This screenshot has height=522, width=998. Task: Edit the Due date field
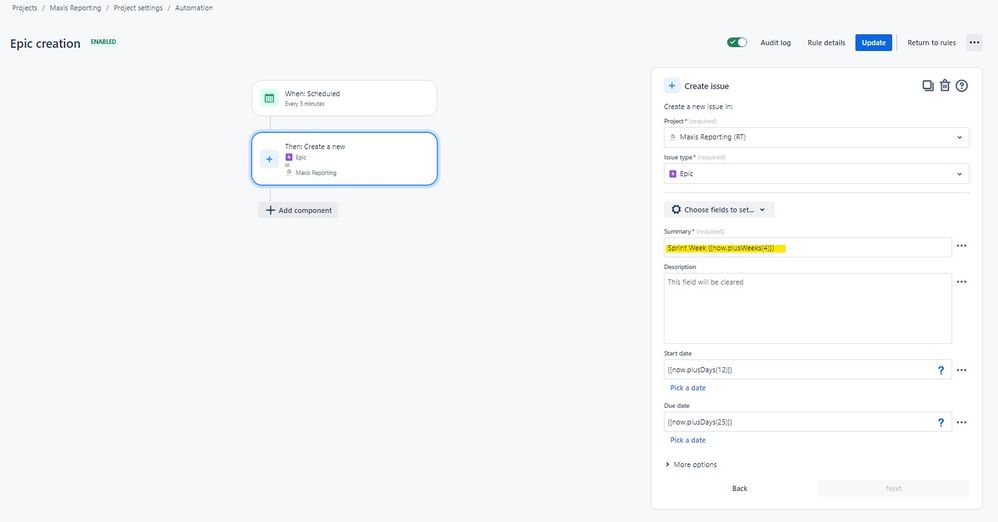(808, 422)
